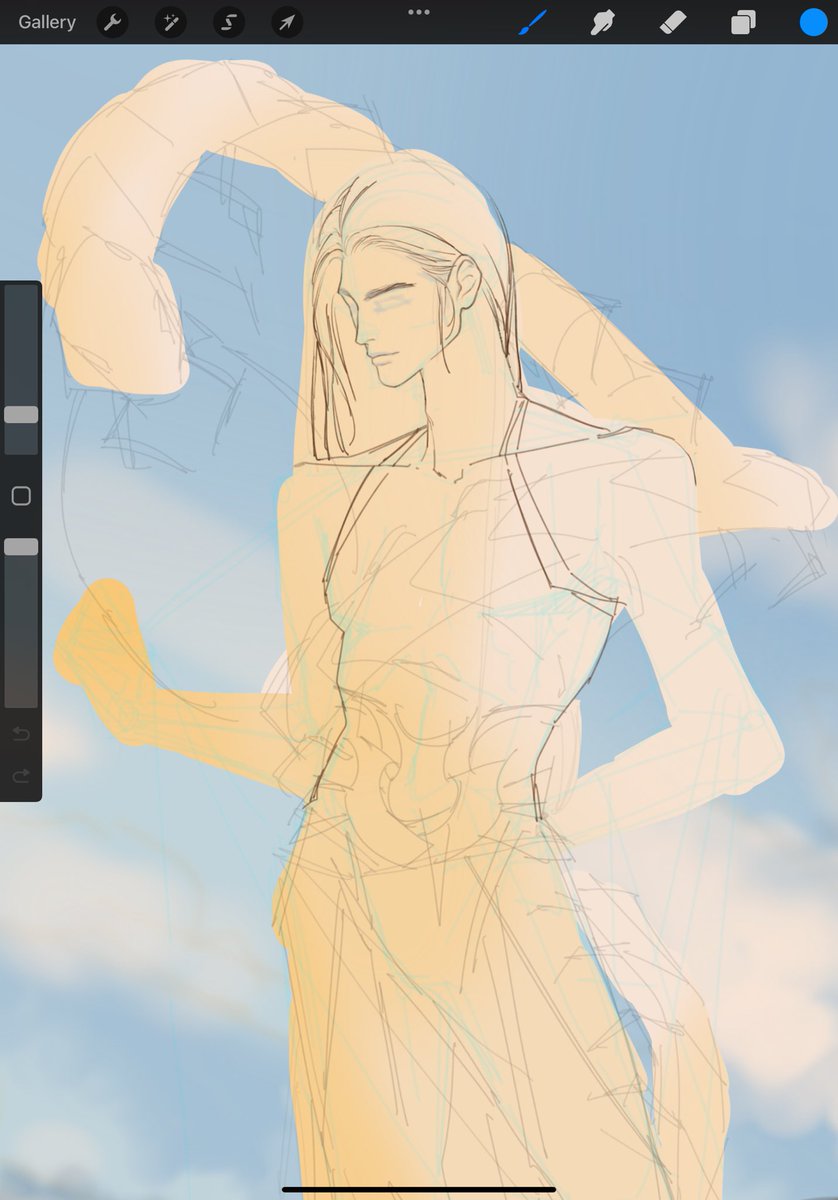Select the Brush tool
The height and width of the screenshot is (1200, 838).
(x=533, y=22)
